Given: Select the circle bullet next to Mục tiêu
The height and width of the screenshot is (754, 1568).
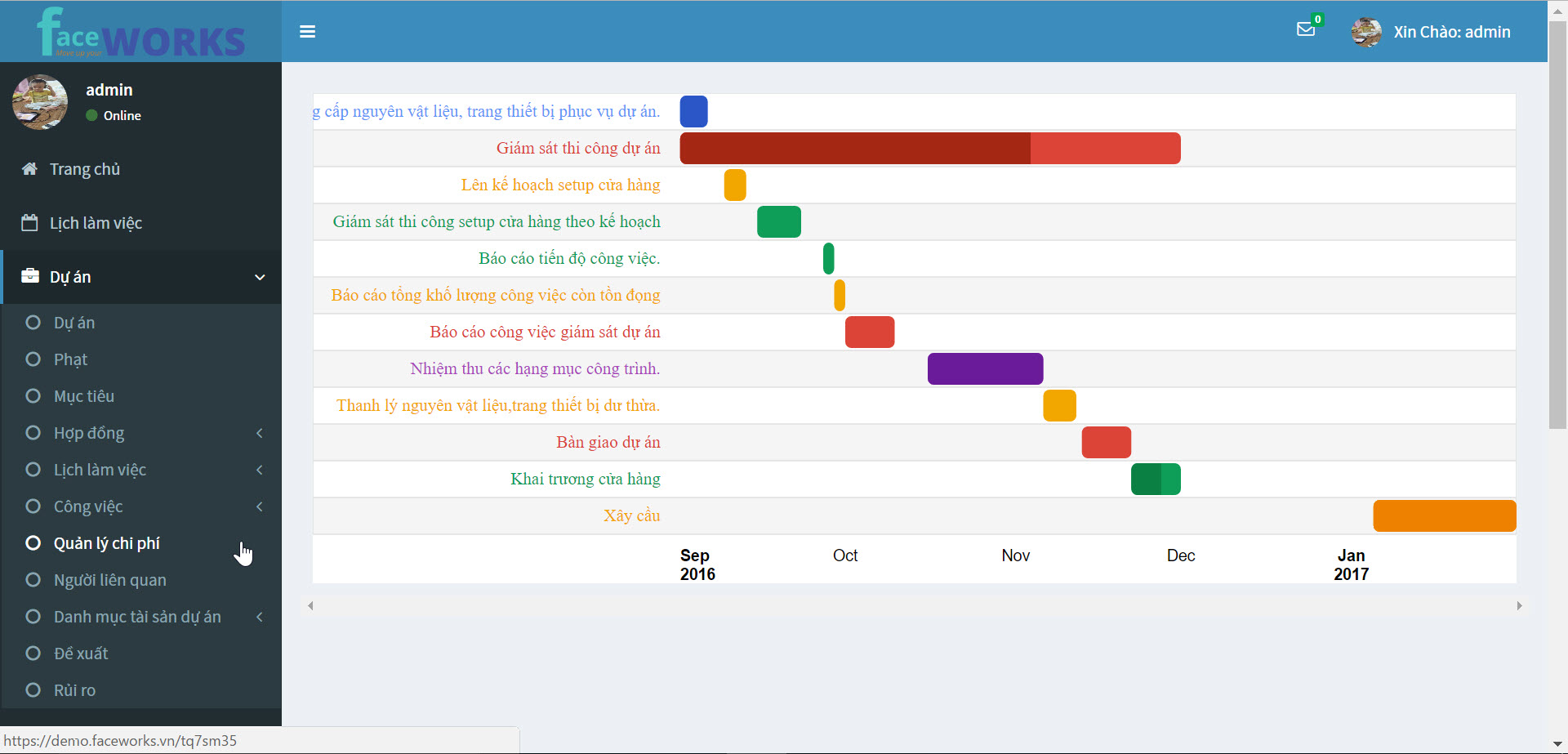Looking at the screenshot, I should [x=33, y=396].
